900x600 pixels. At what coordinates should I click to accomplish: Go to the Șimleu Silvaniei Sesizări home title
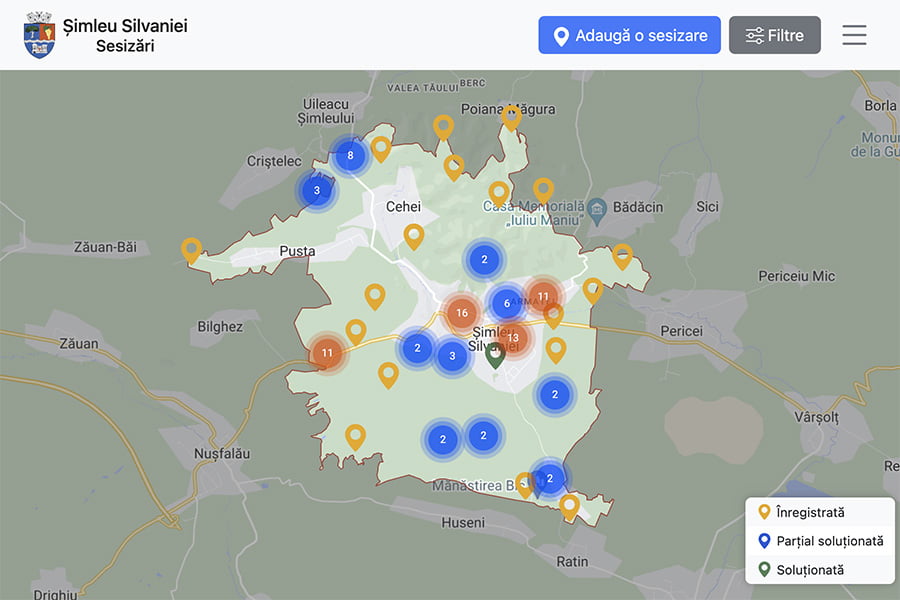pos(125,35)
